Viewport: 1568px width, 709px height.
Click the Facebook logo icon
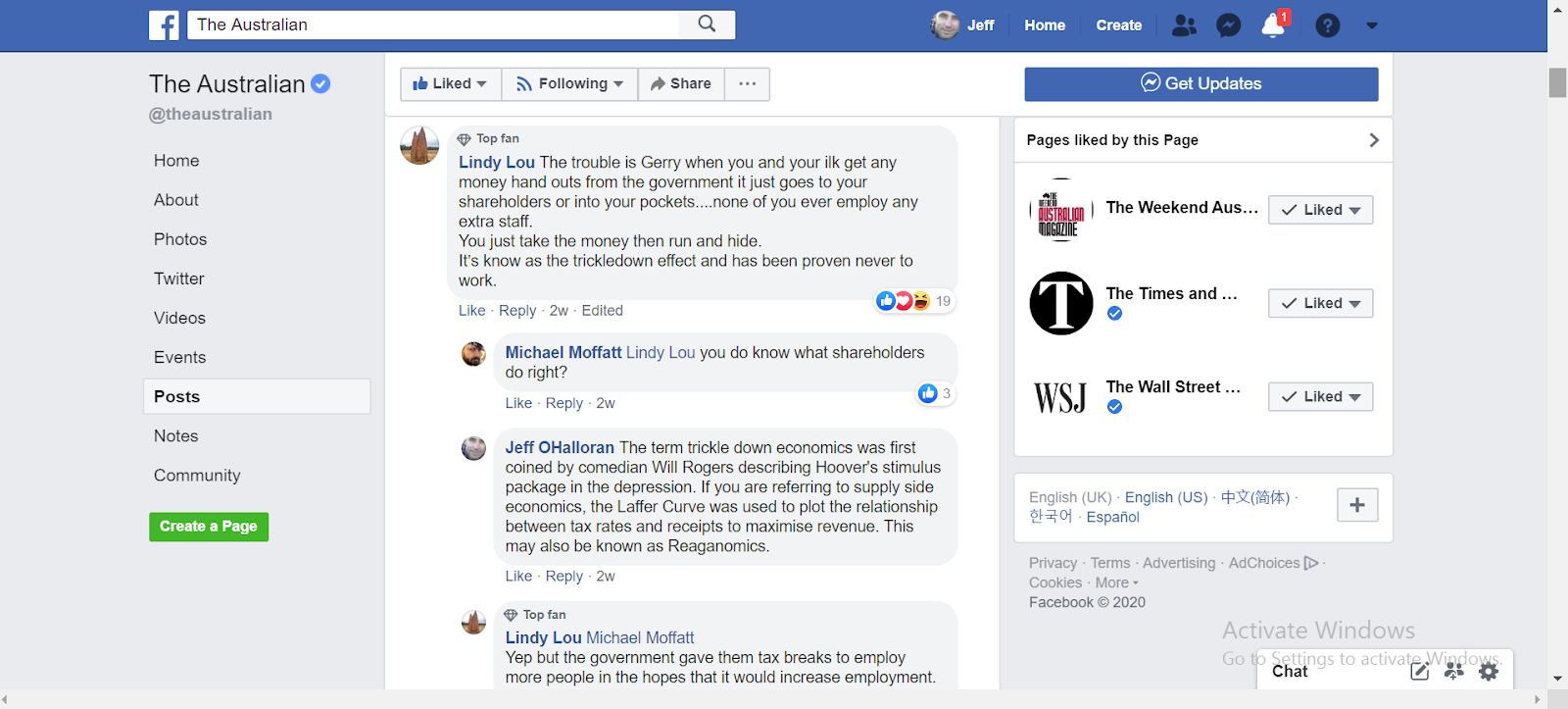click(164, 25)
